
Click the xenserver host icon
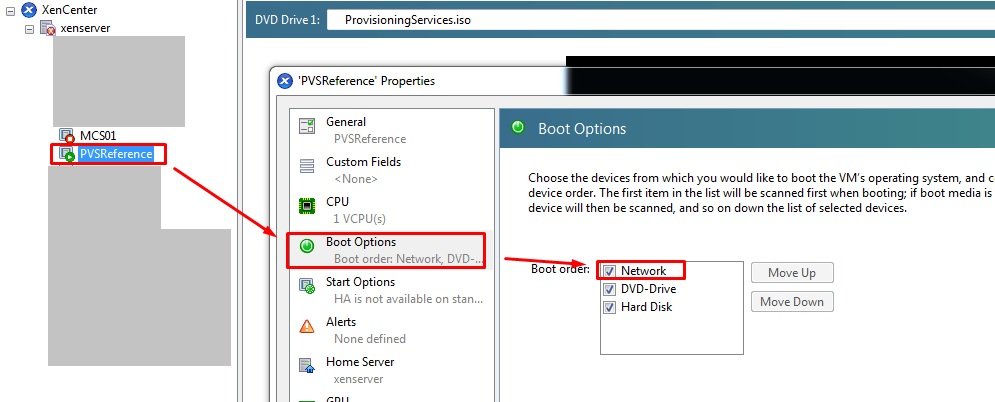tap(47, 28)
